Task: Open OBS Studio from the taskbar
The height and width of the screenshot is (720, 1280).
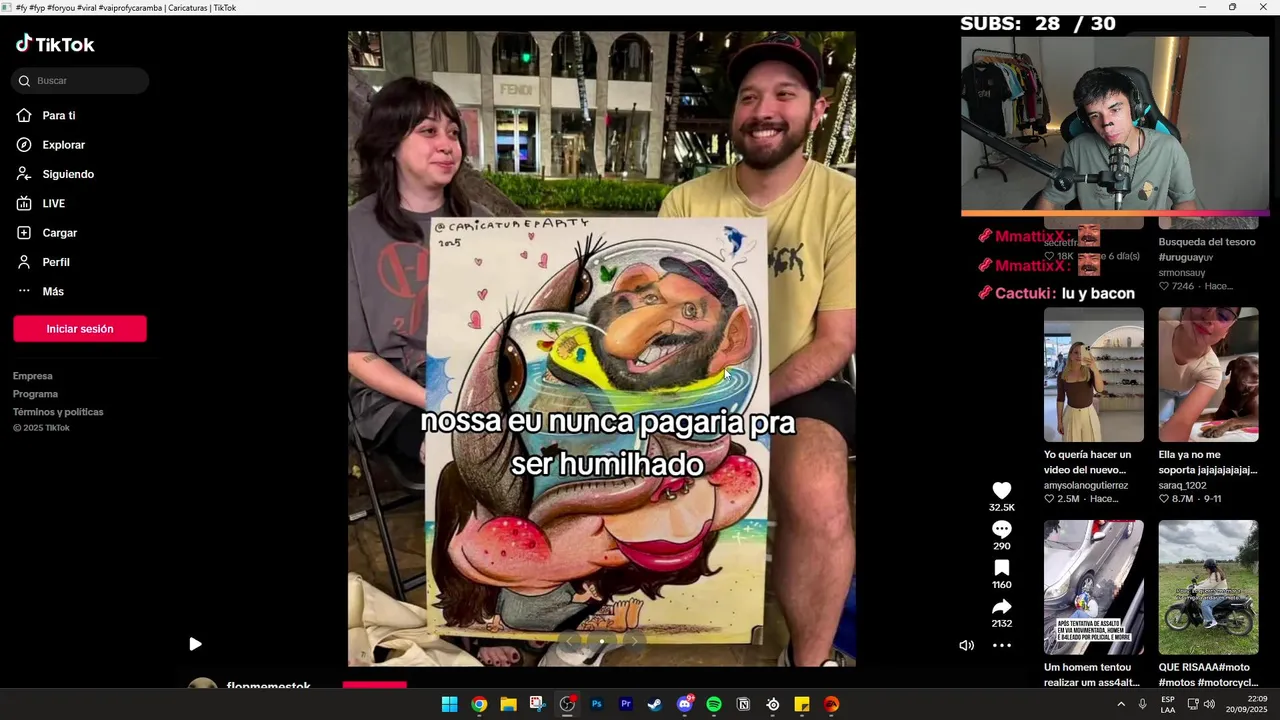Action: (567, 704)
